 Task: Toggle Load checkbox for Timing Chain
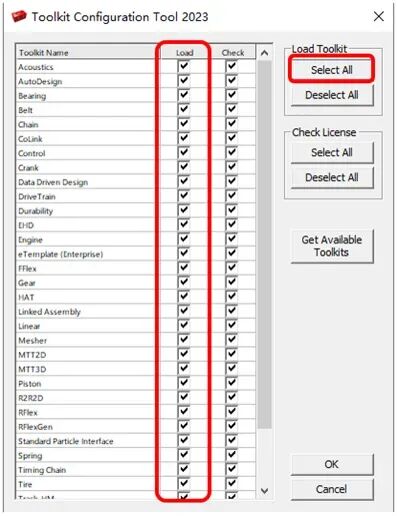pos(184,469)
